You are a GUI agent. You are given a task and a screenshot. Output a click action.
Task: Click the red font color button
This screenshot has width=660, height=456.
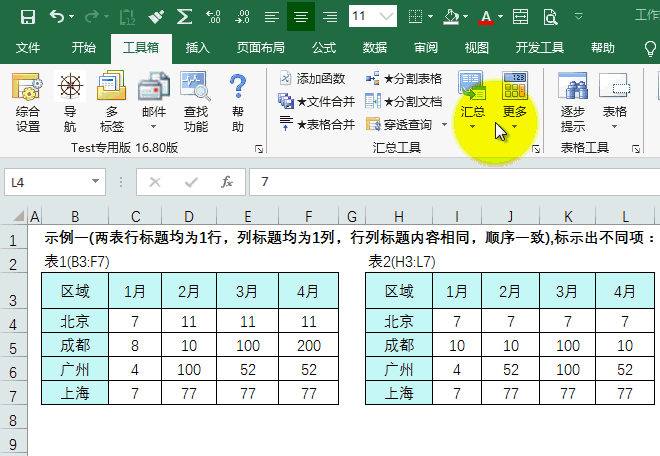(x=486, y=16)
